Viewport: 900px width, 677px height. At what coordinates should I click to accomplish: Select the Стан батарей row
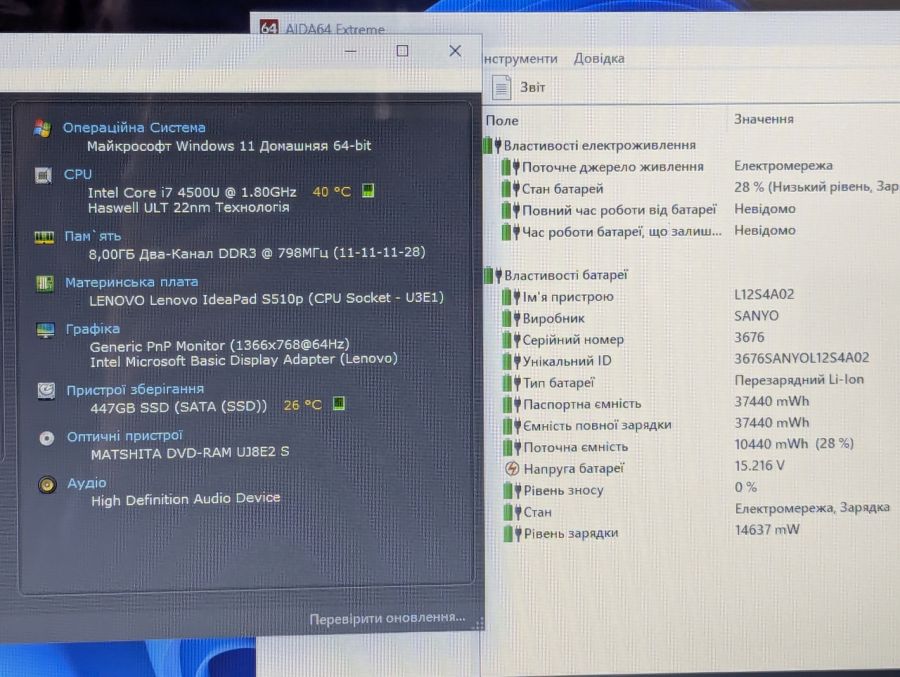pyautogui.click(x=700, y=188)
